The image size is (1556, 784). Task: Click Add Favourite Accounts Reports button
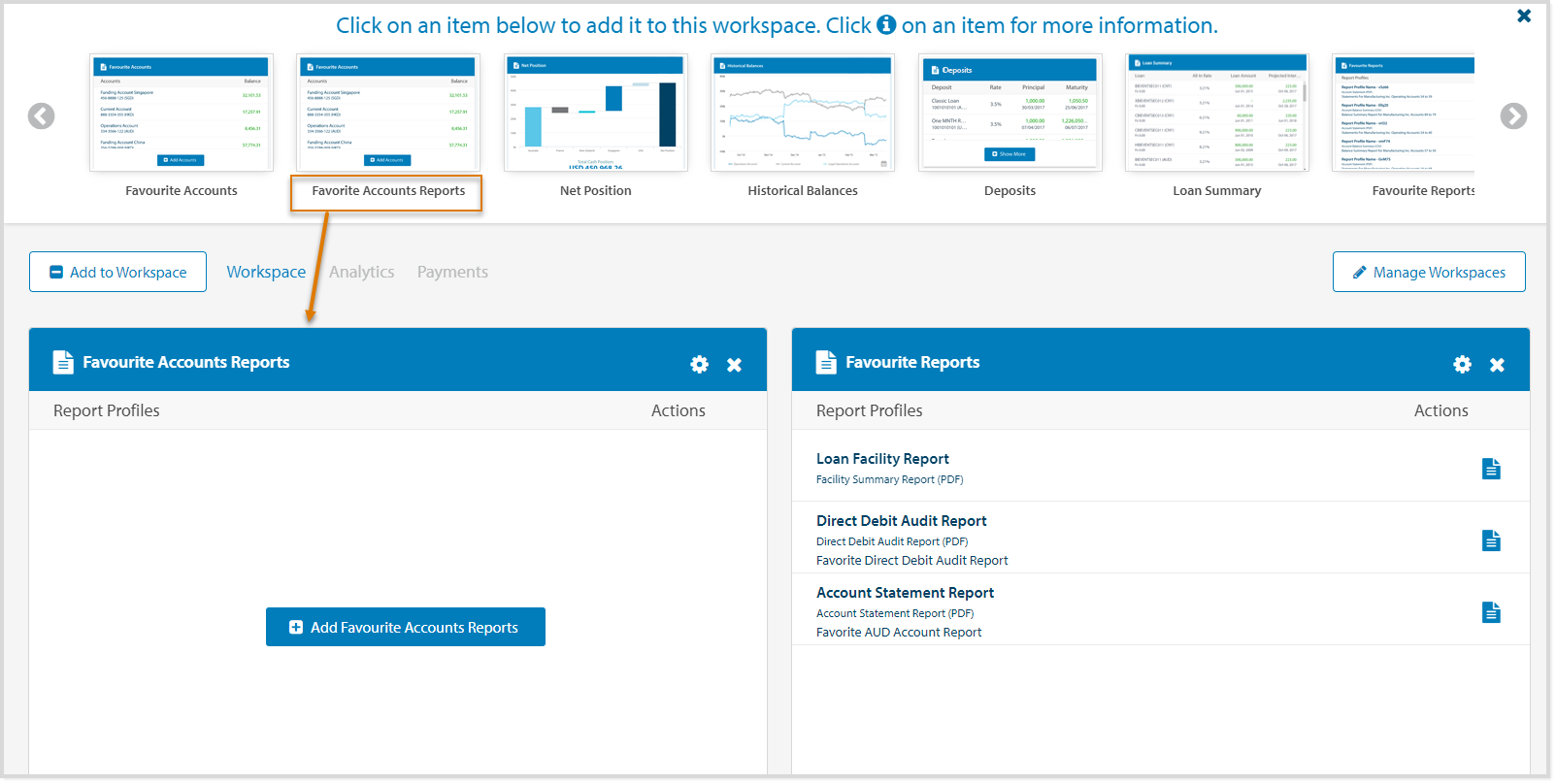406,628
